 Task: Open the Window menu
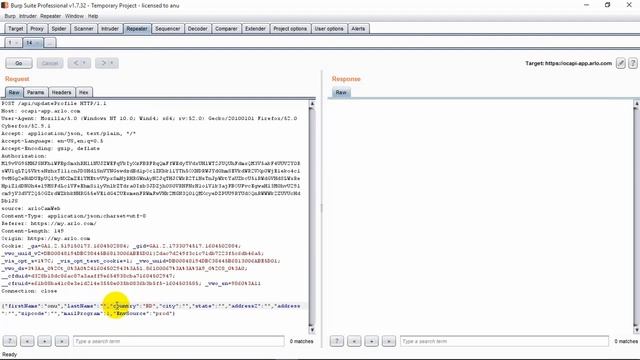pos(74,16)
